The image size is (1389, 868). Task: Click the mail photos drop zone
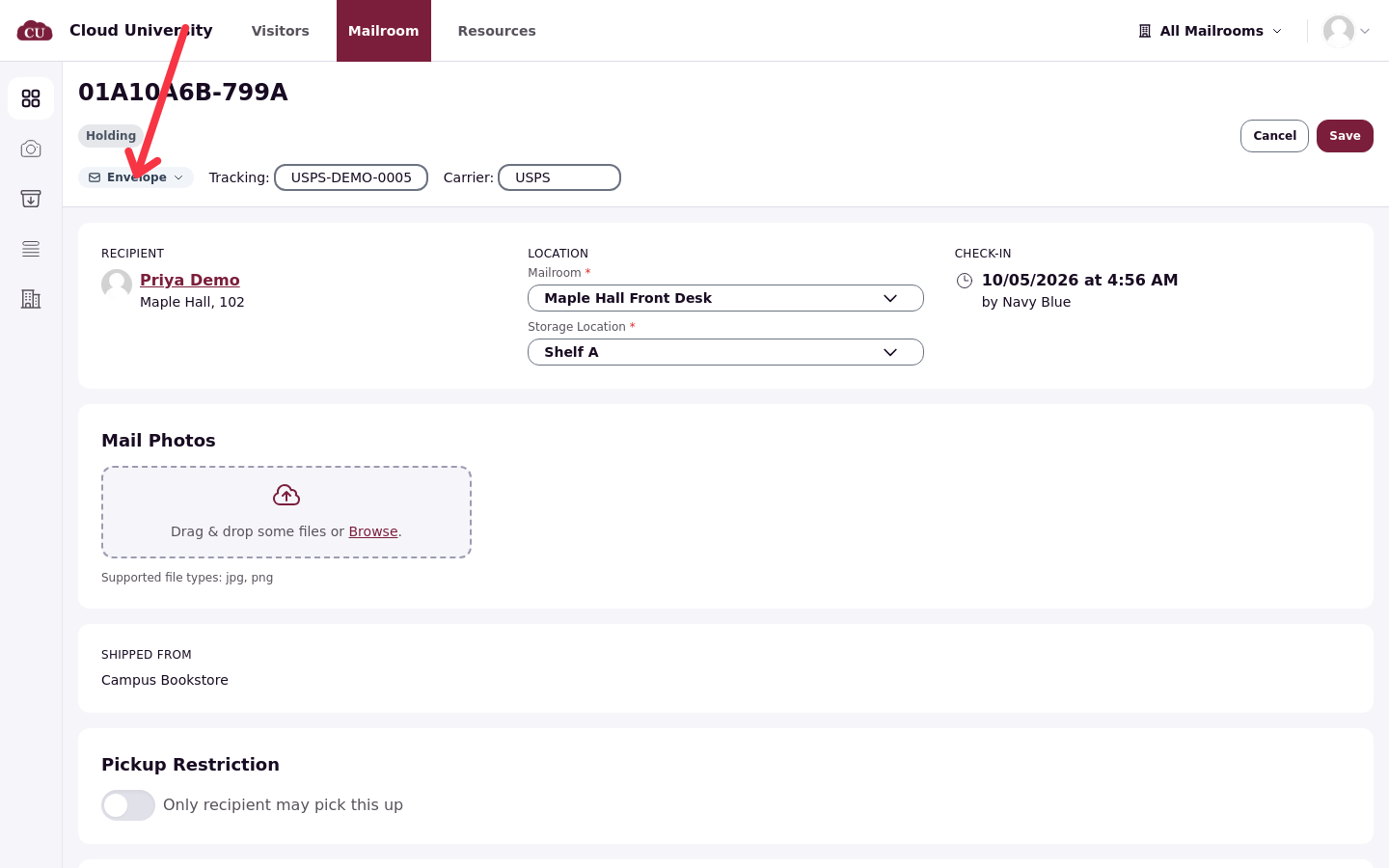click(286, 512)
